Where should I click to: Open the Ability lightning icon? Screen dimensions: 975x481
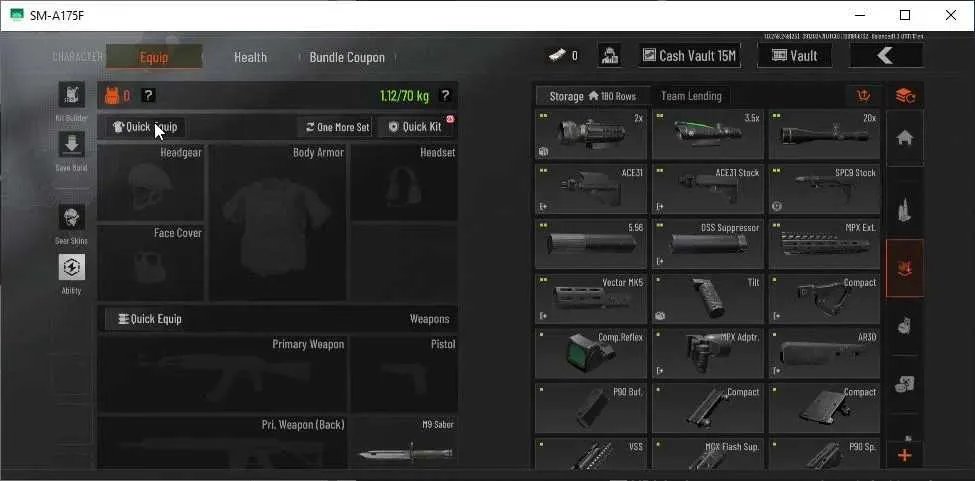pyautogui.click(x=72, y=267)
